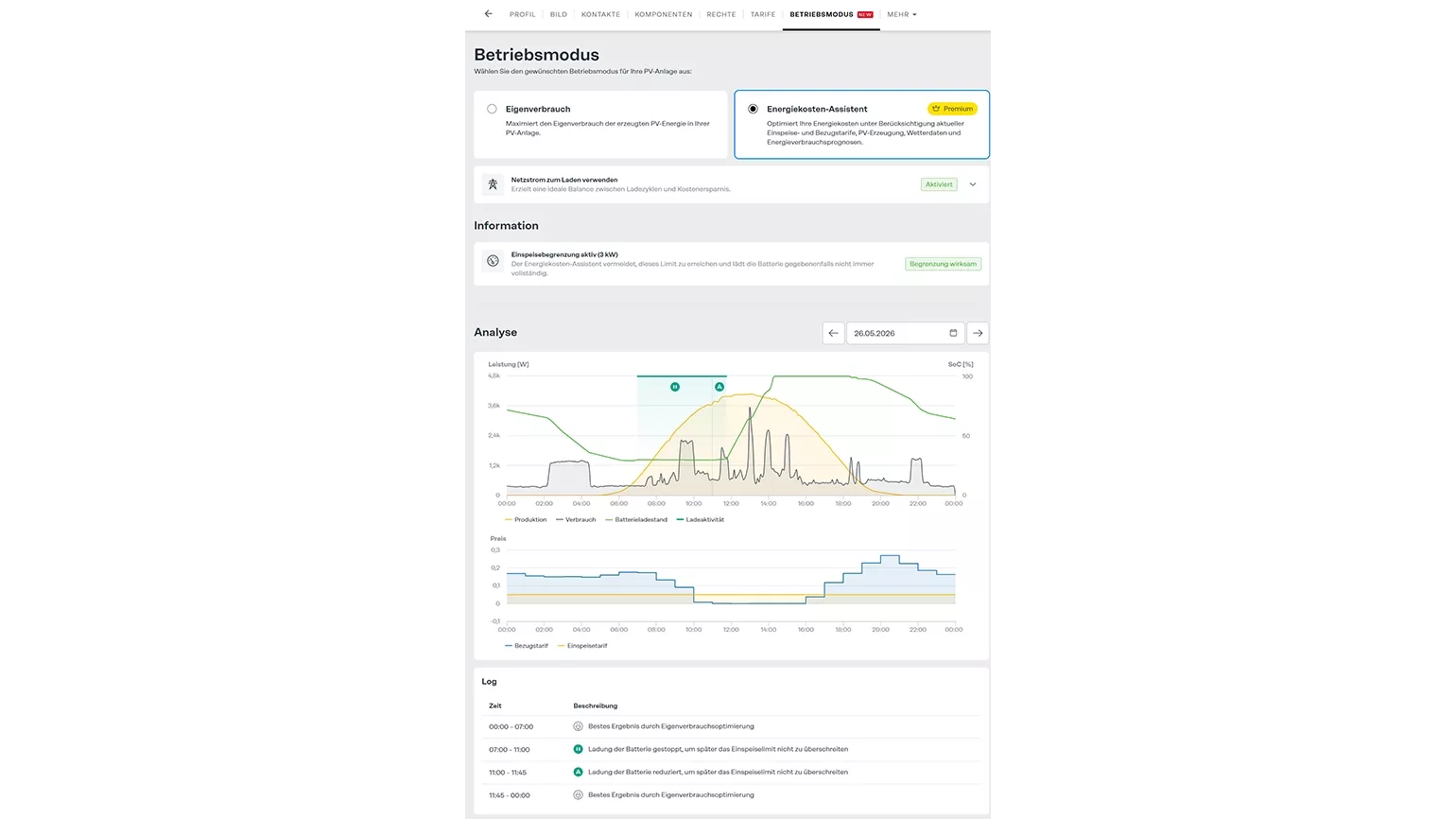Image resolution: width=1456 pixels, height=819 pixels.
Task: Click the 'Einspeisebegrenzung aktiv (3 kW)' title
Action: (x=564, y=254)
